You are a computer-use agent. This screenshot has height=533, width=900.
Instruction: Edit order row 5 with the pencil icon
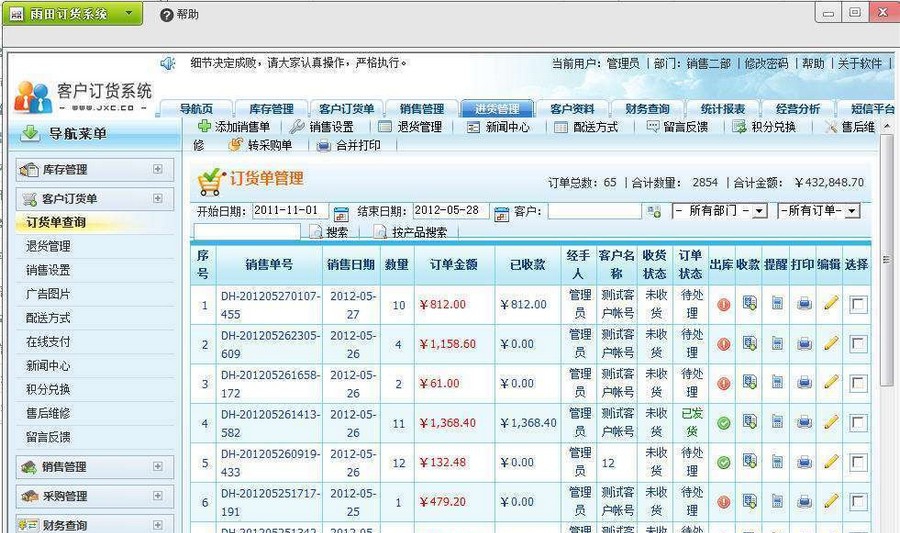click(x=831, y=461)
